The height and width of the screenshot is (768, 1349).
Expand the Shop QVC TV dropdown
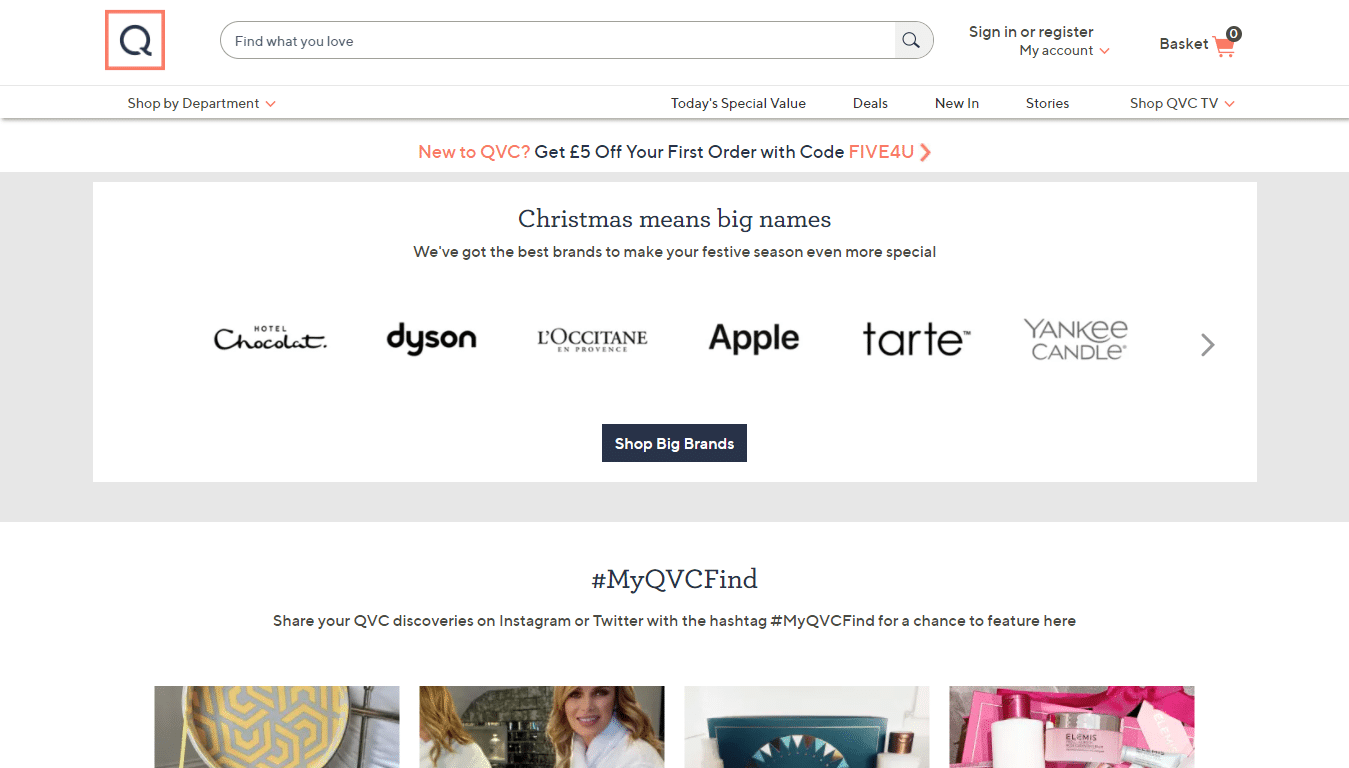1182,103
